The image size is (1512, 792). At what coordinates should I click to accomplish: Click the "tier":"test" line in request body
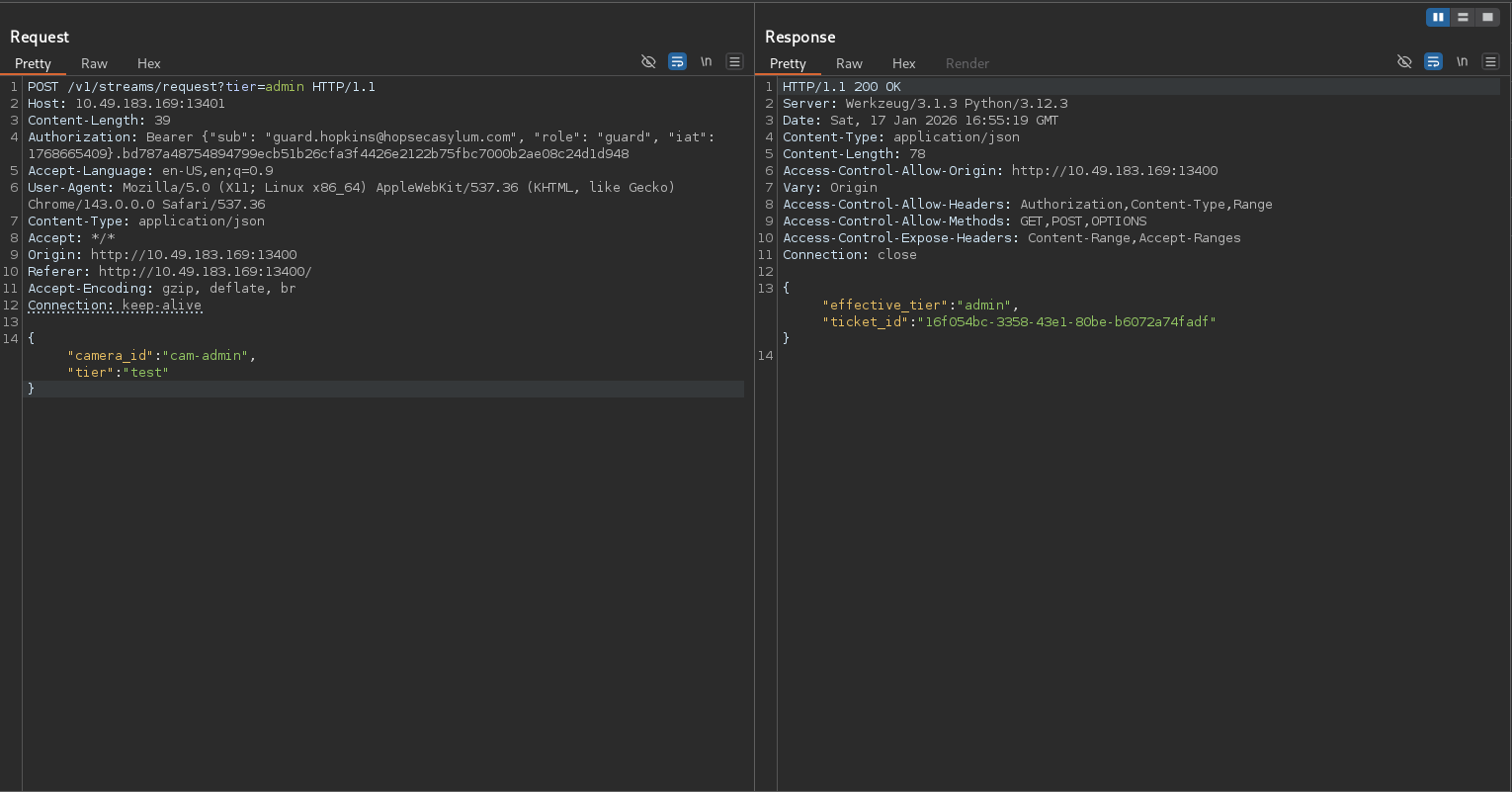pyautogui.click(x=118, y=372)
